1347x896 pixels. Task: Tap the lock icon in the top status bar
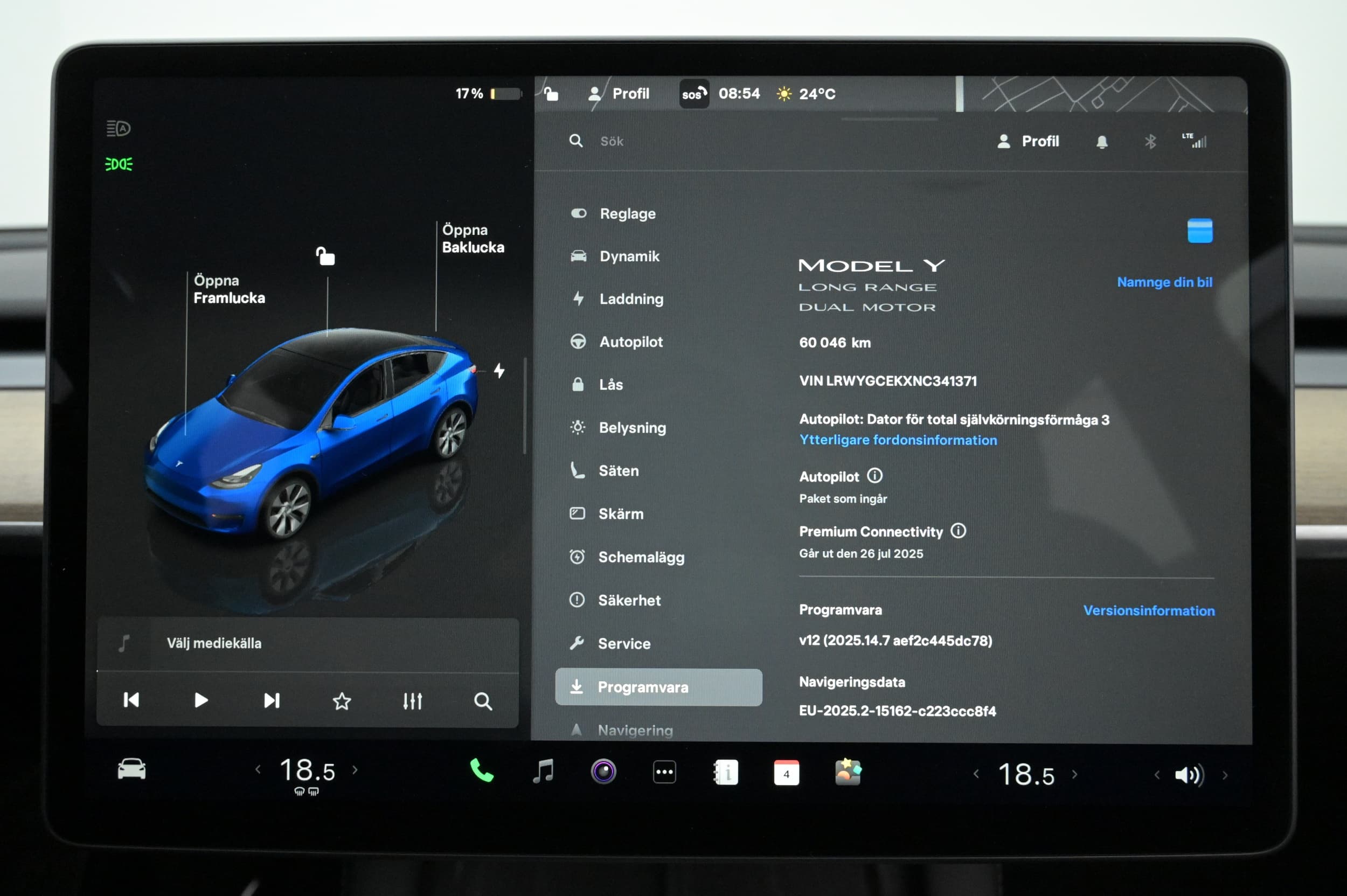click(550, 93)
